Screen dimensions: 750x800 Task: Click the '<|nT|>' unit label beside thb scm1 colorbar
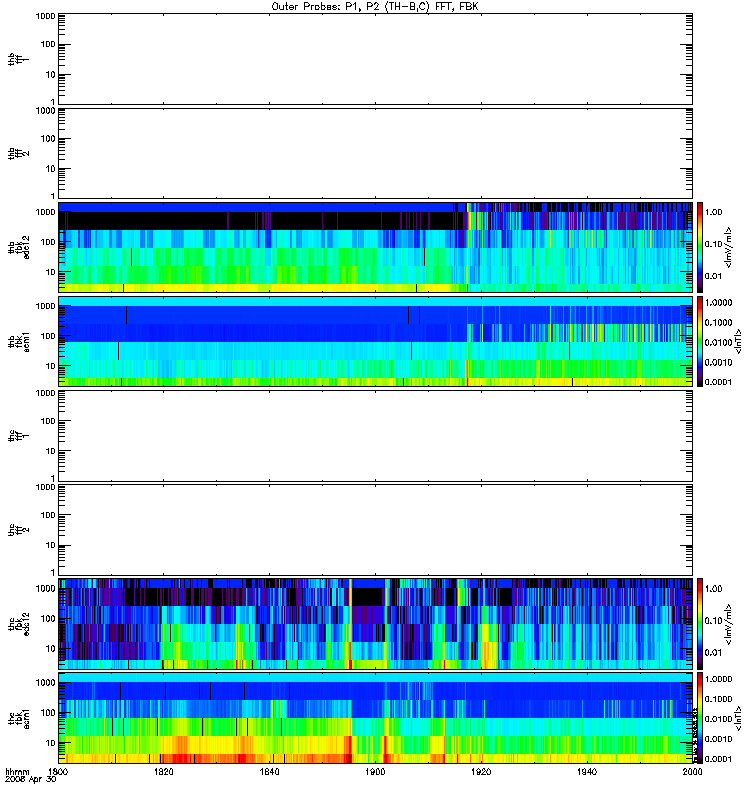click(738, 341)
